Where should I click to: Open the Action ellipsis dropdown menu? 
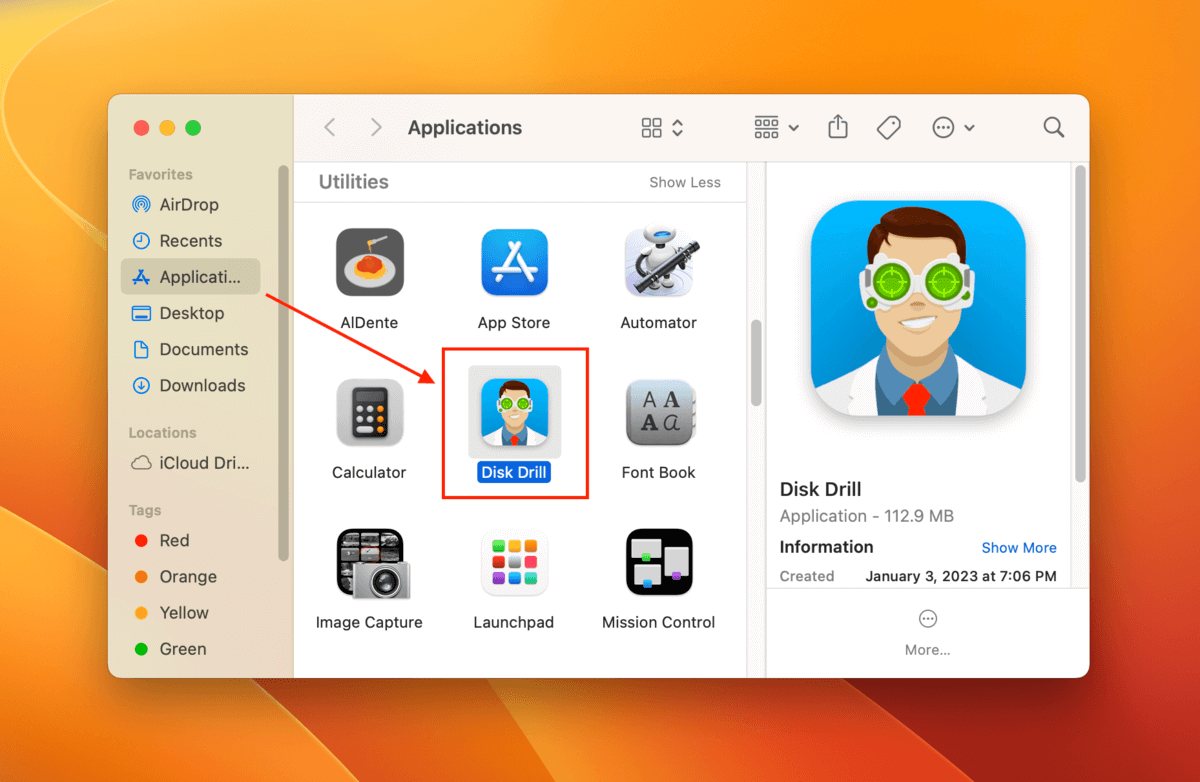[x=953, y=127]
